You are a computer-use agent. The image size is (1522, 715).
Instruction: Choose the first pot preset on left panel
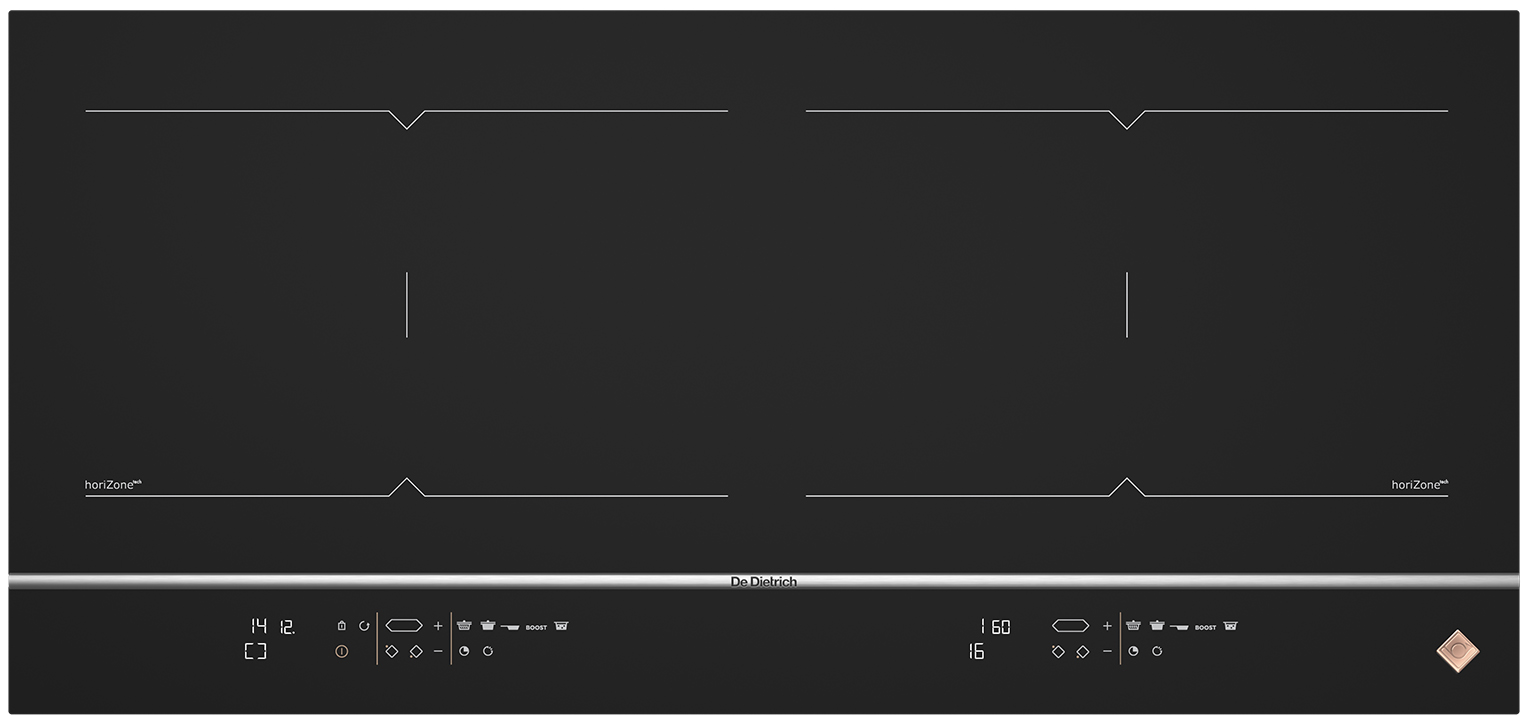point(464,626)
